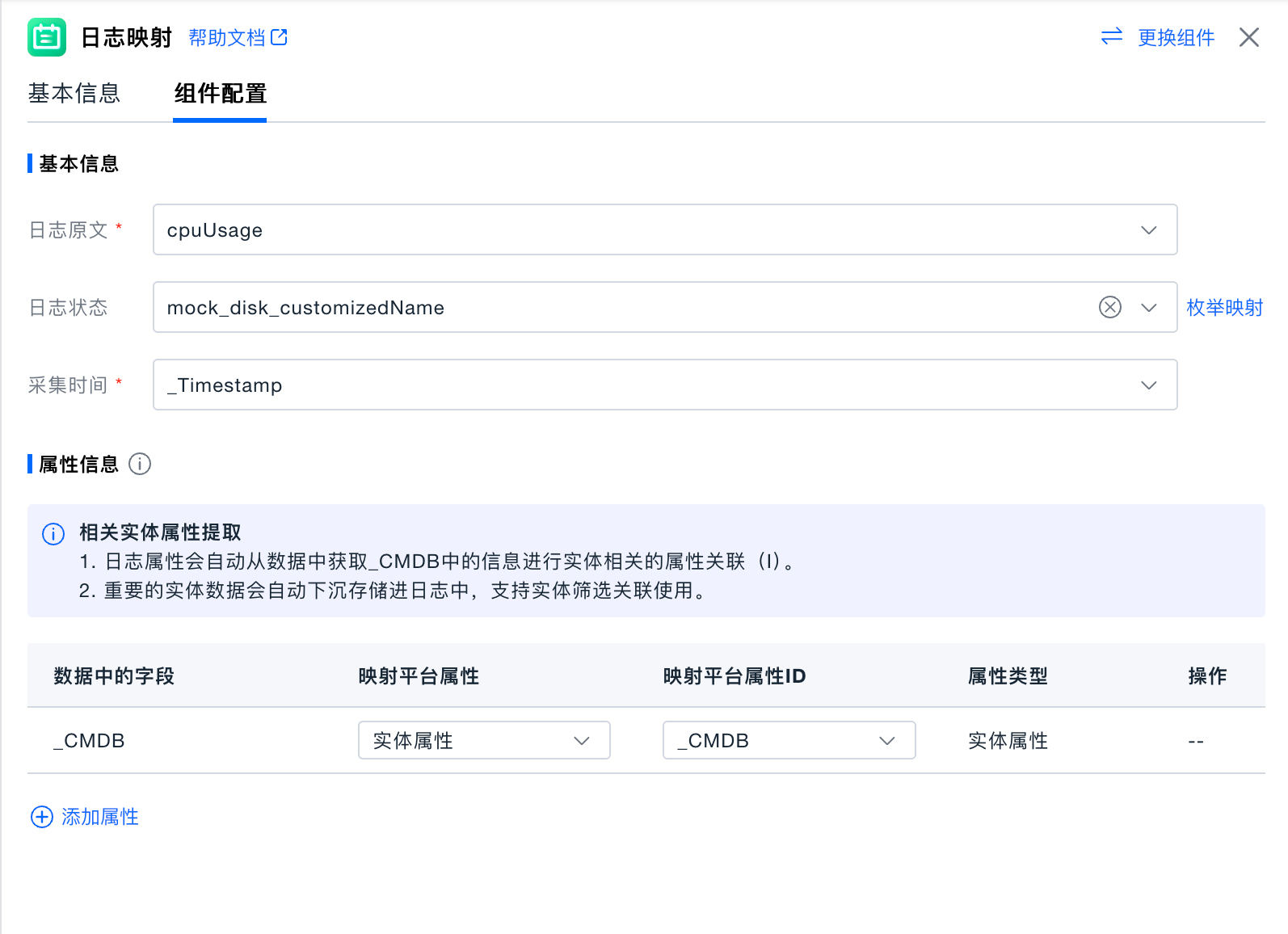Viewport: 1288px width, 934px height.
Task: Click the 属性类型 column header
Action: click(x=1008, y=675)
